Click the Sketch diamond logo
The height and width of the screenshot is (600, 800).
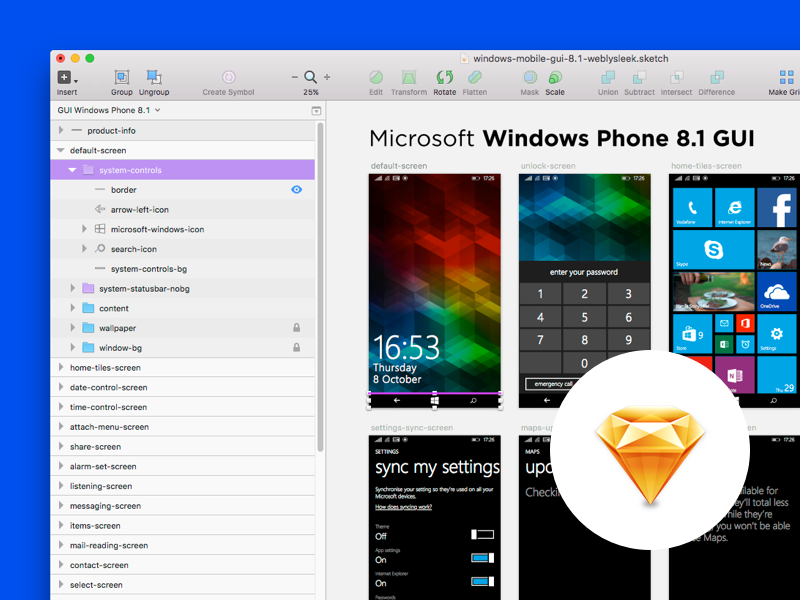(650, 454)
